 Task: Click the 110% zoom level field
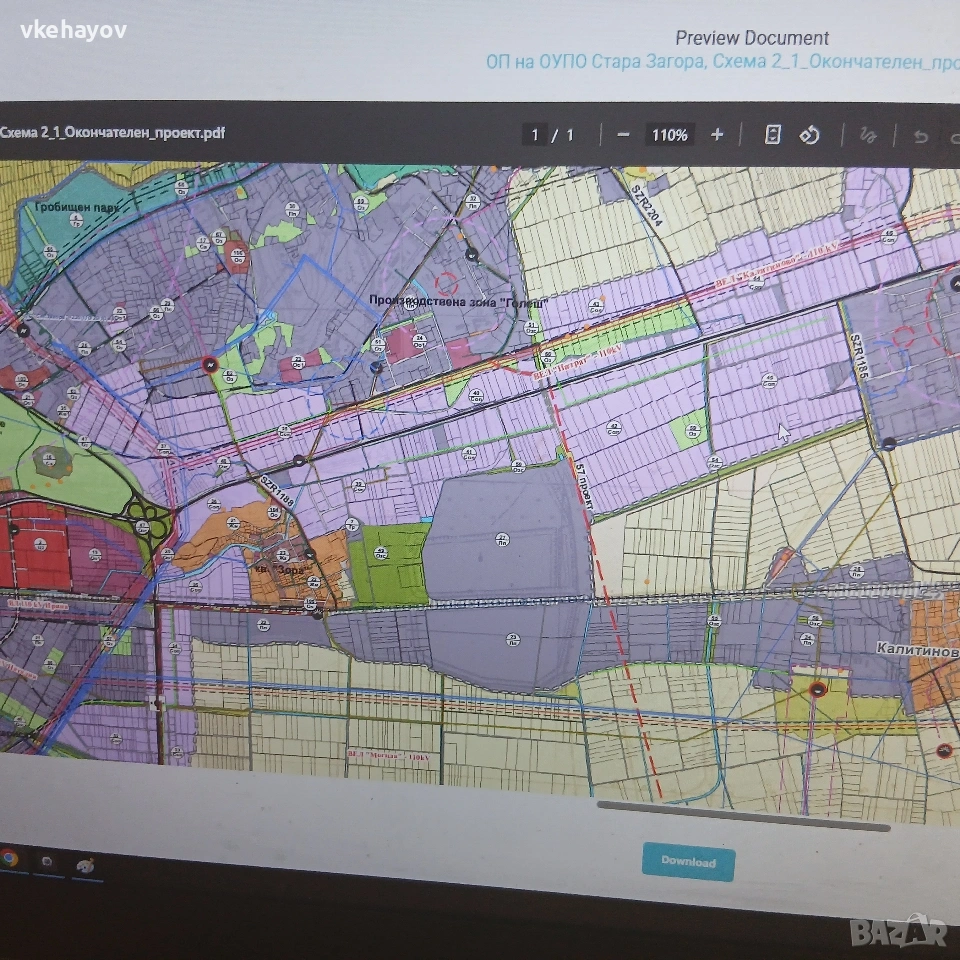pos(669,135)
